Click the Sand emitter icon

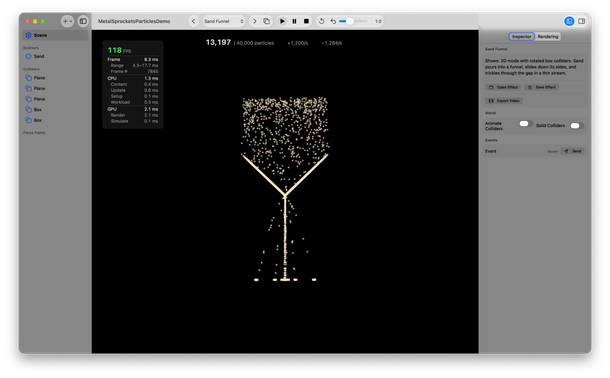pos(28,56)
